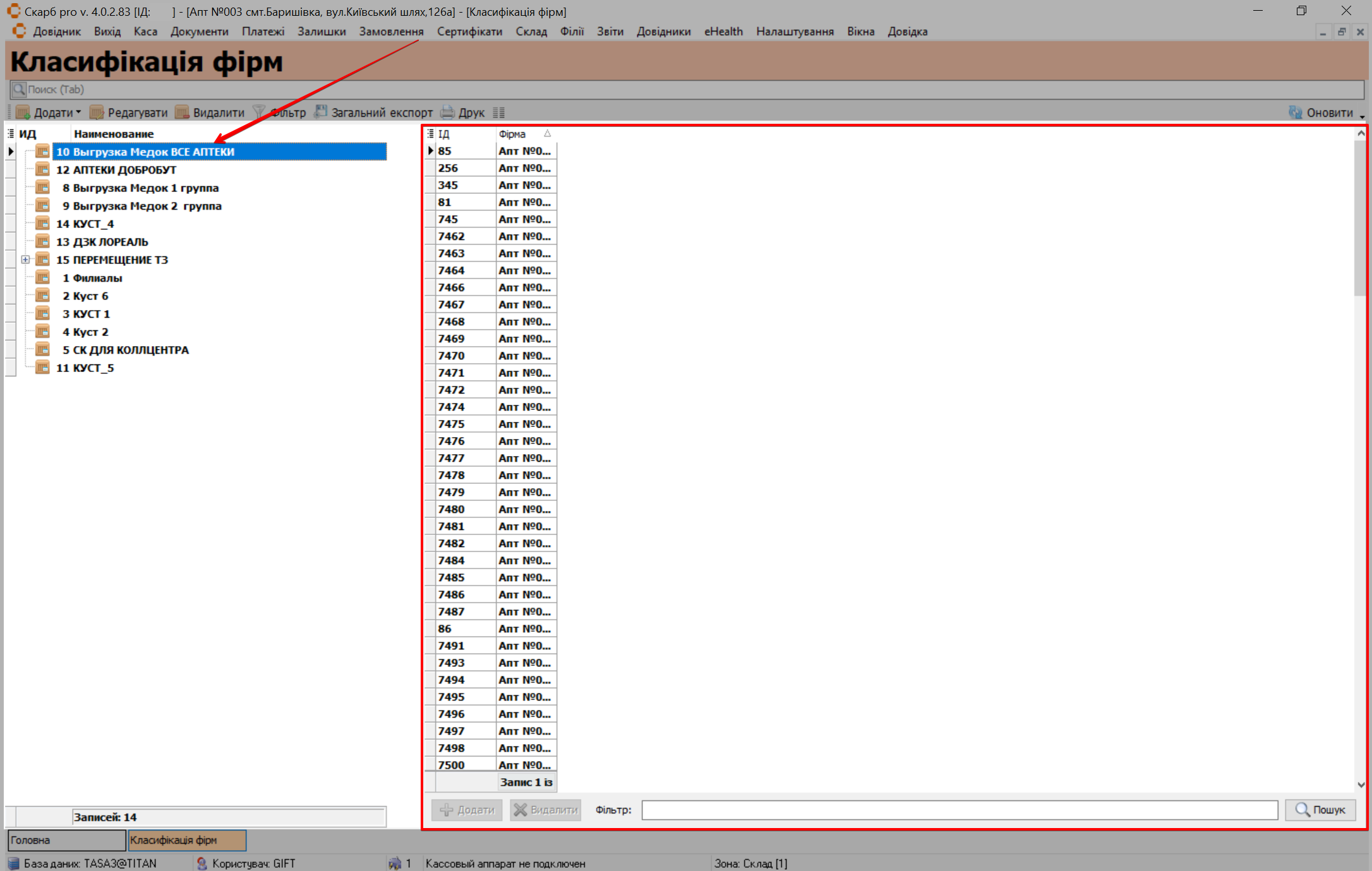The height and width of the screenshot is (871, 1372).
Task: Open the Додати dropdown arrow
Action: click(x=78, y=112)
